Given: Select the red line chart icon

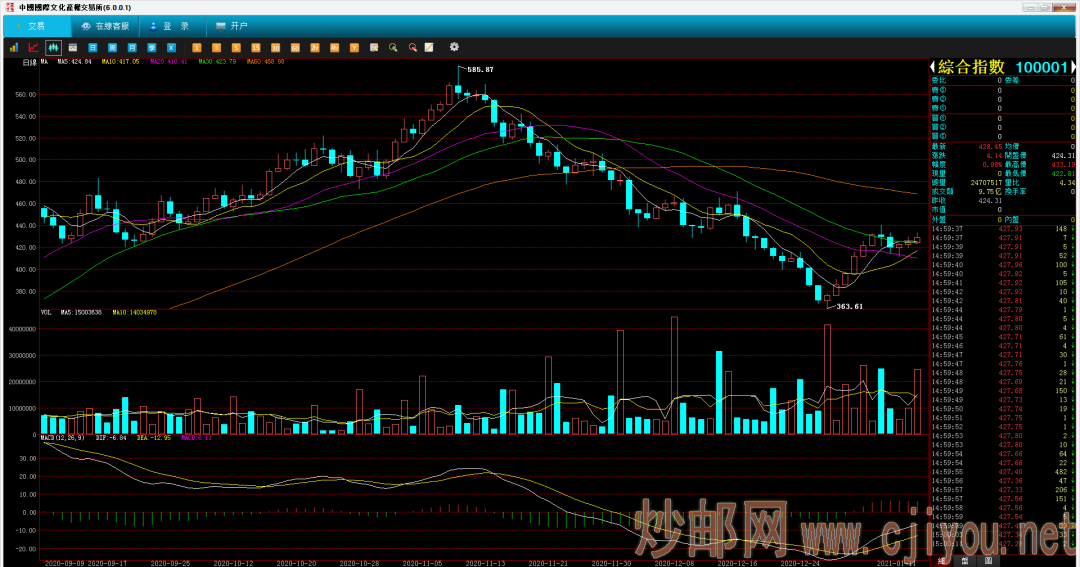Looking at the screenshot, I should [33, 47].
